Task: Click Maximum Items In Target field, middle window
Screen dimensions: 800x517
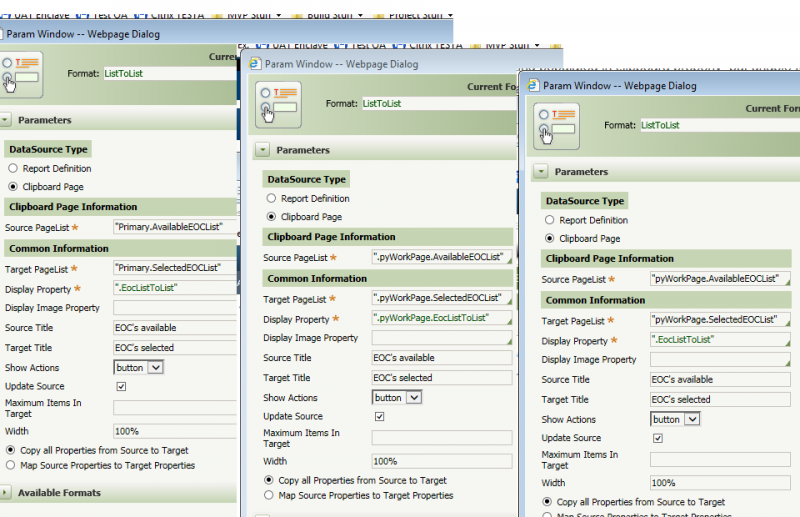Action: coord(442,438)
